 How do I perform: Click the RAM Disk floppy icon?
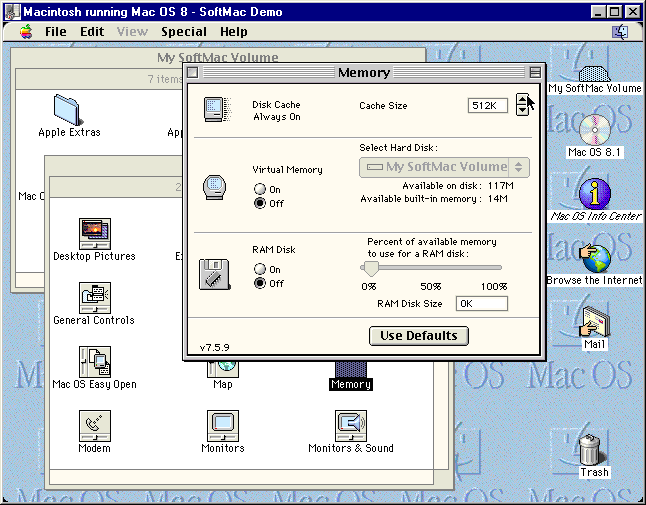[x=215, y=274]
